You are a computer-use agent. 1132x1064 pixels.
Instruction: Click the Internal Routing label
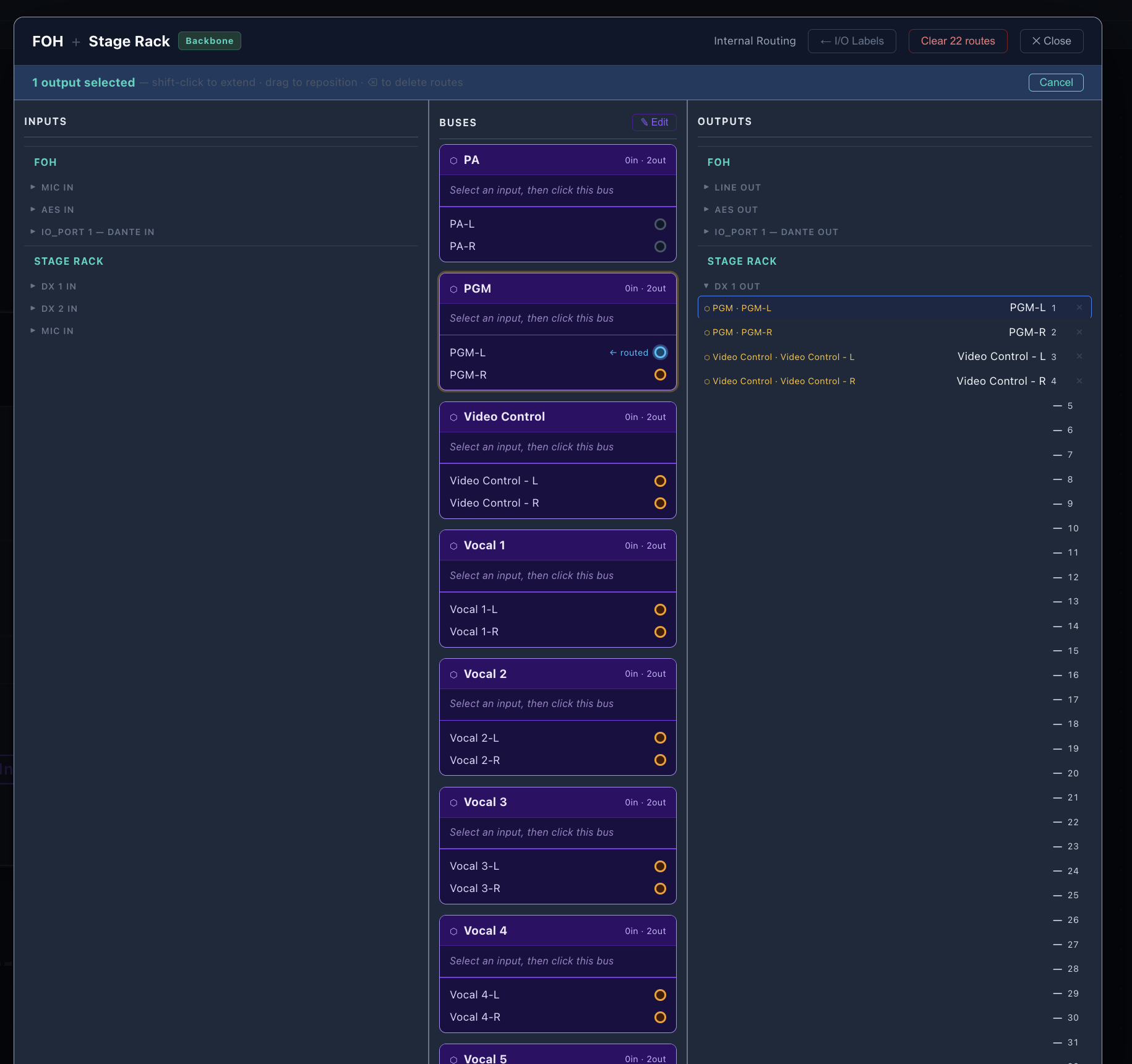(x=755, y=41)
